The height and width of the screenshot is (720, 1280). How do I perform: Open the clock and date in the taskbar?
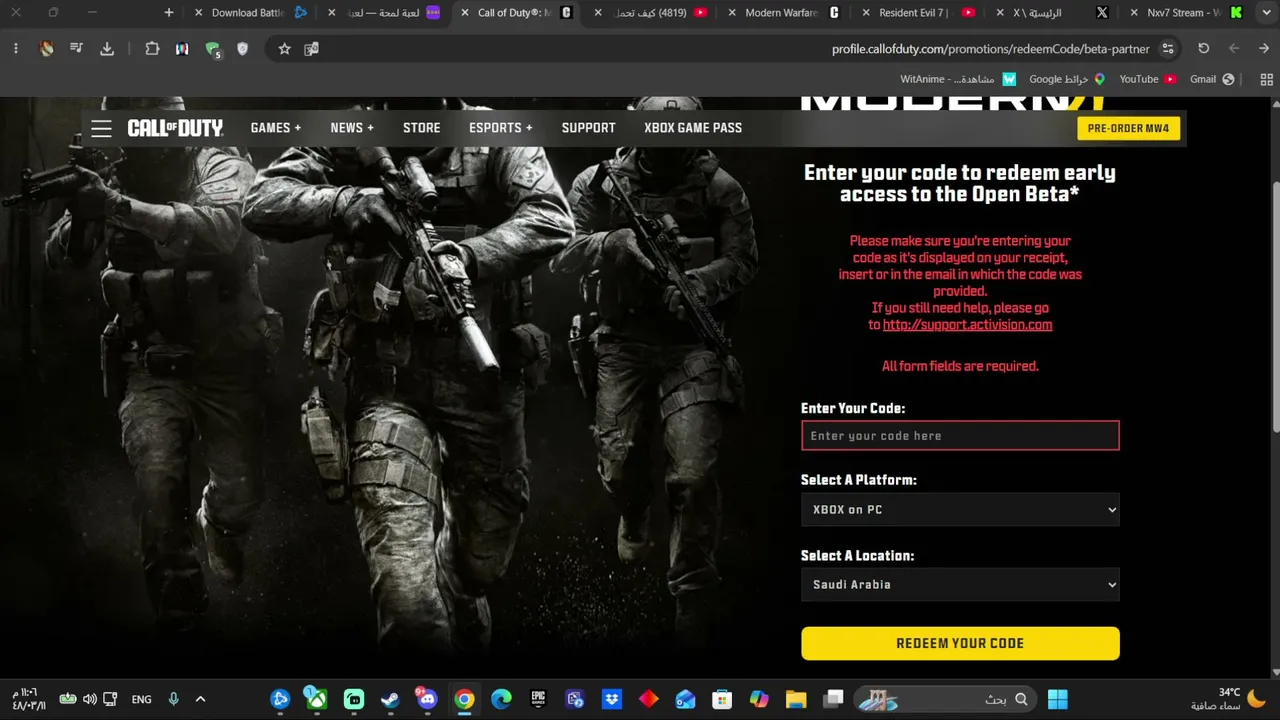(28, 699)
